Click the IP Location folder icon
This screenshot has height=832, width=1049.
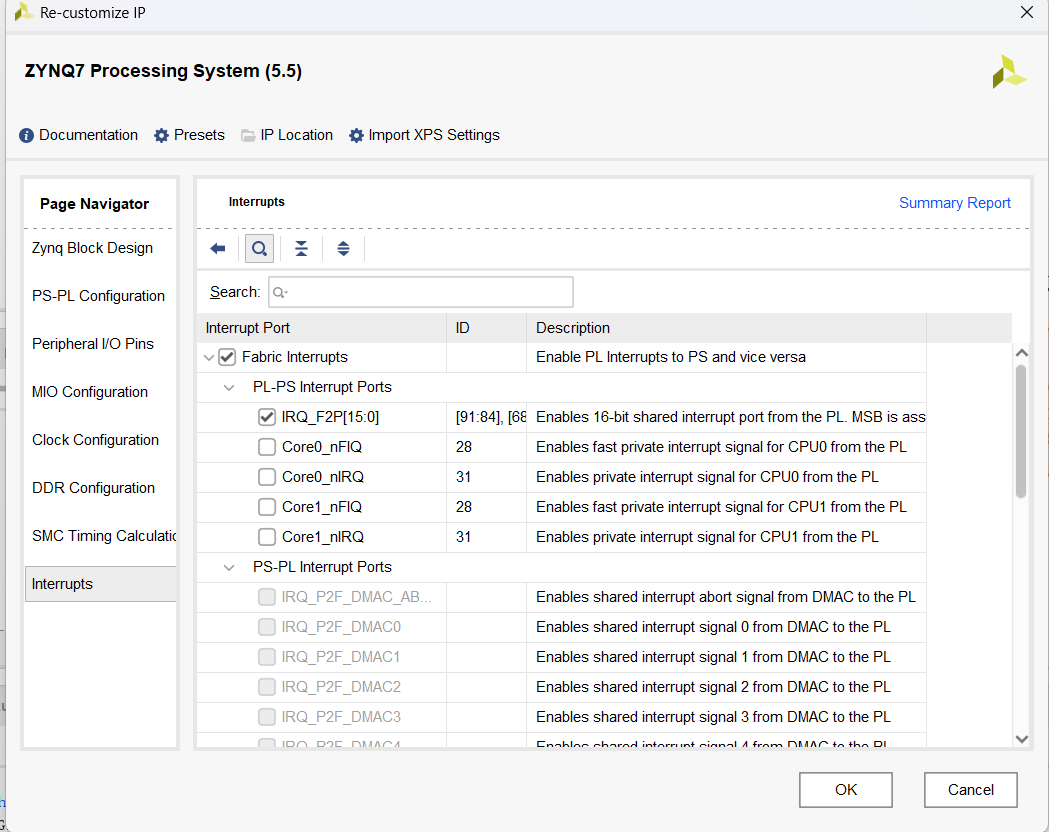[248, 136]
